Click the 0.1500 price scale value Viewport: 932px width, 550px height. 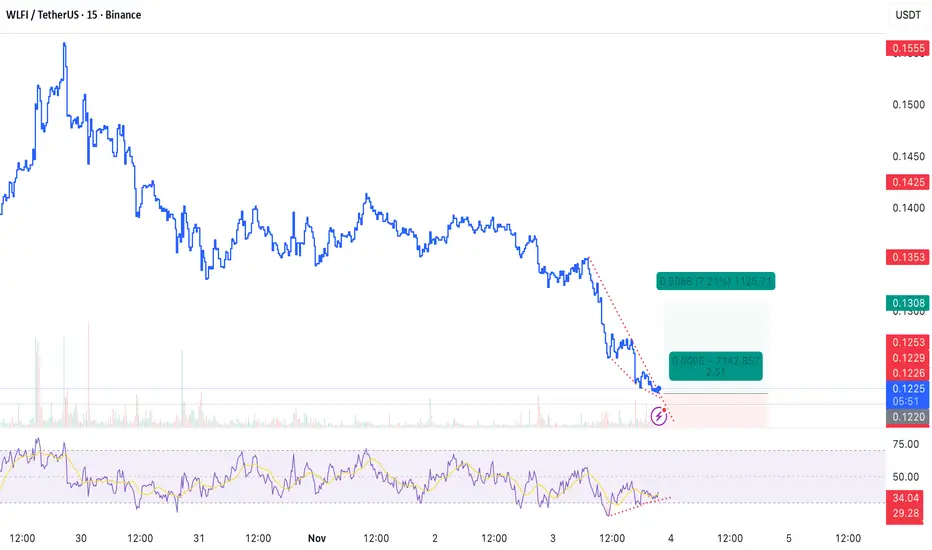908,105
